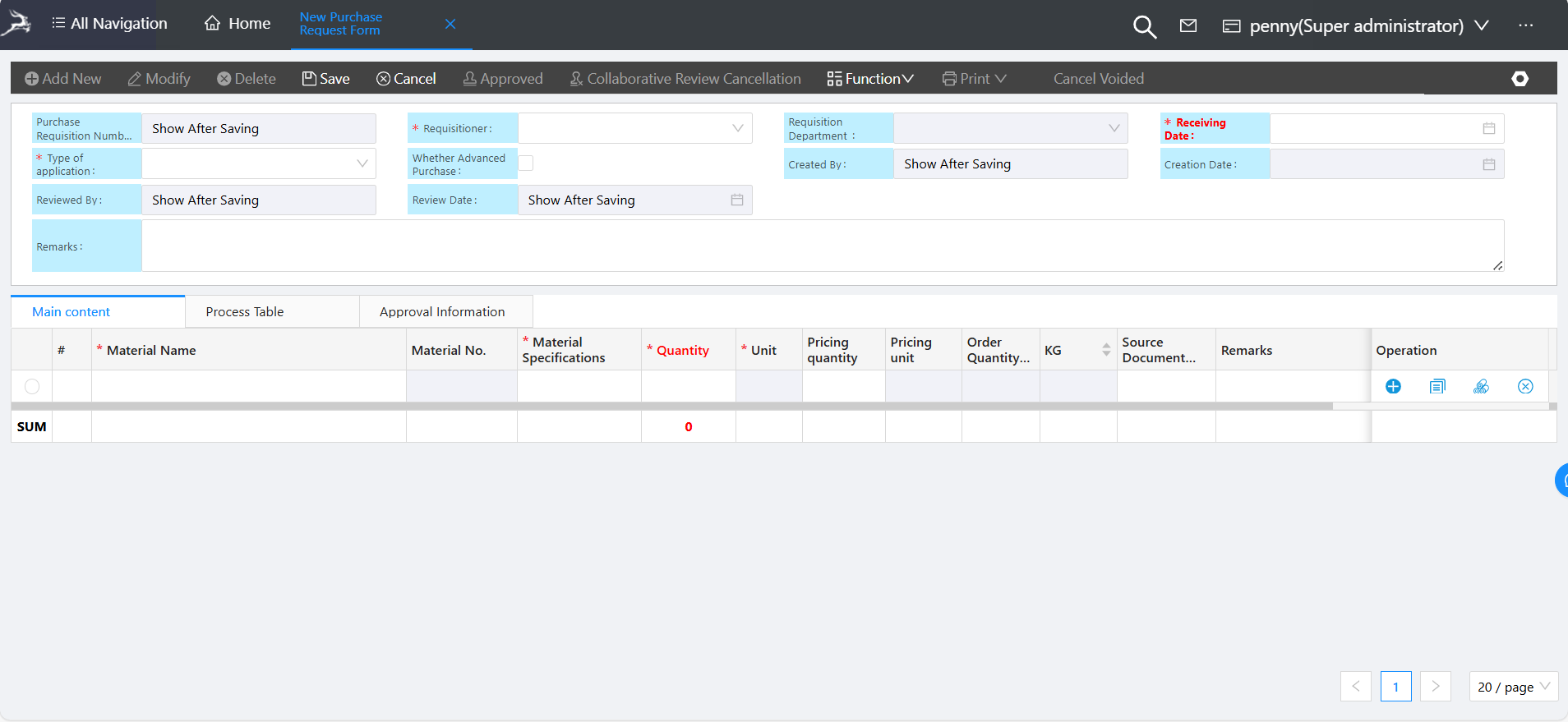Click into the Remarks text area

(x=822, y=246)
